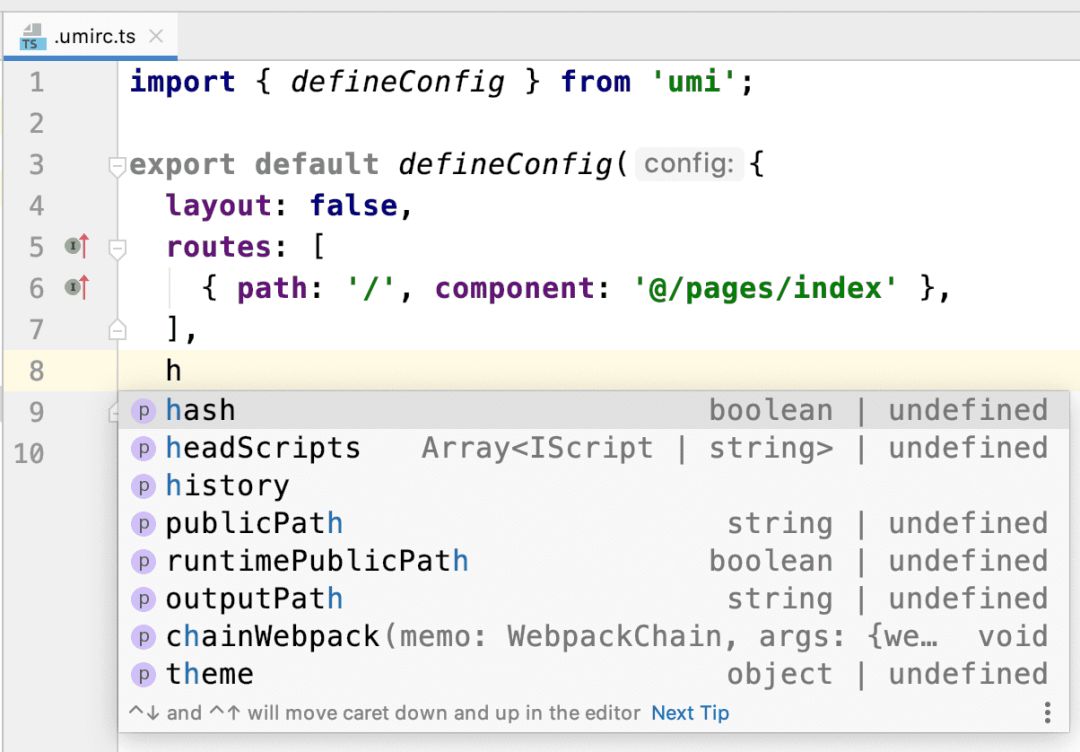
Task: Click the config: parameter inlay hint
Action: click(x=689, y=164)
